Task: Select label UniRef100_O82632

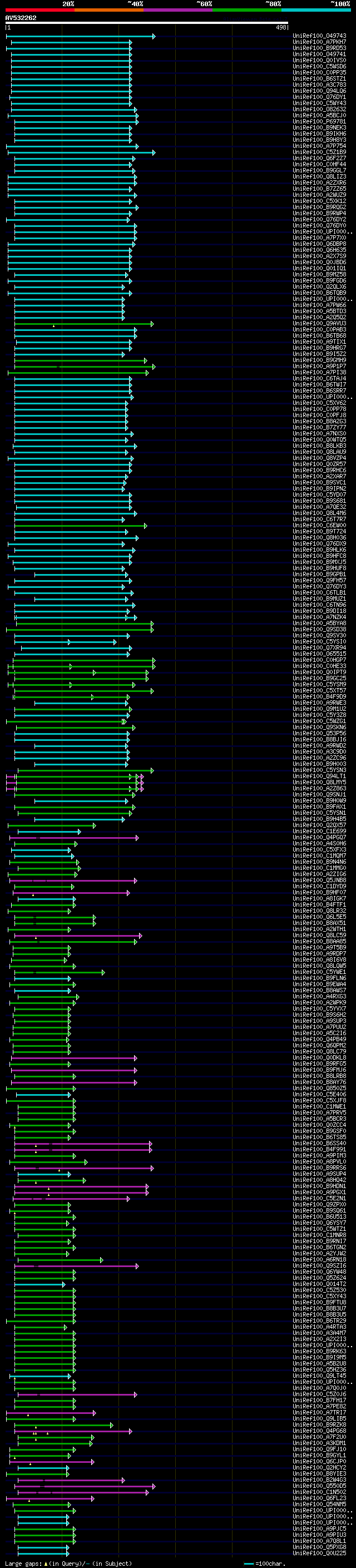Action: [319, 110]
